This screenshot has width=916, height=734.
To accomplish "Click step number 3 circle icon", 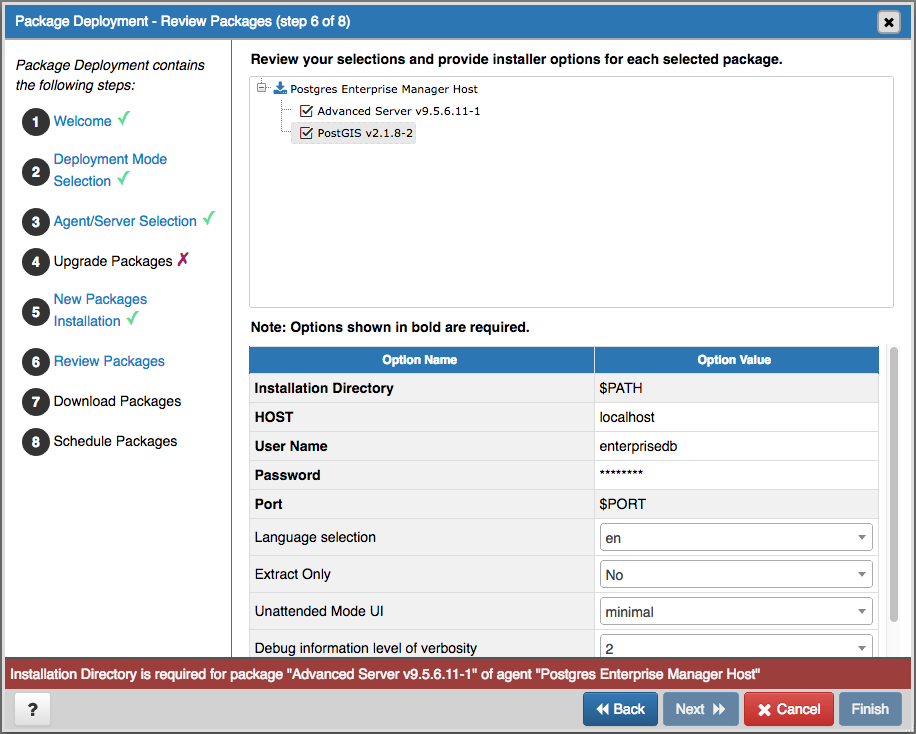I will point(36,221).
